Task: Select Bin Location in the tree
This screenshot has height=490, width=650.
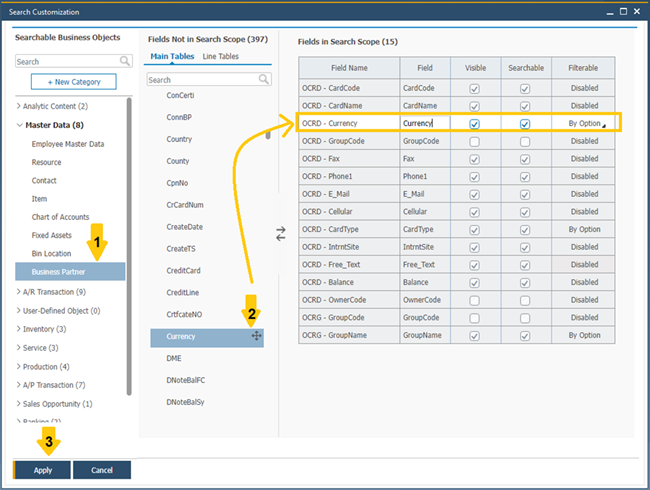Action: click(51, 253)
